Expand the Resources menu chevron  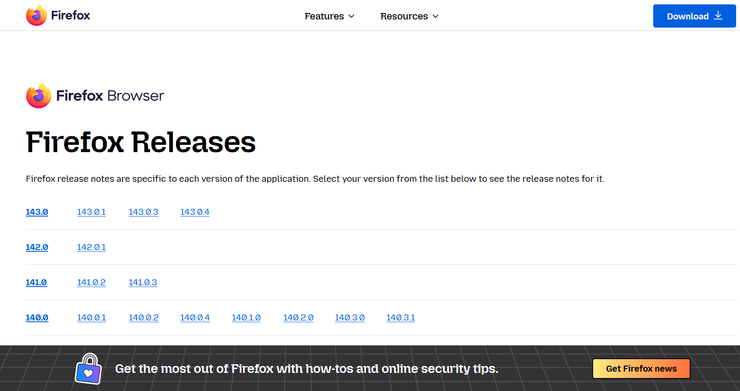[x=435, y=16]
